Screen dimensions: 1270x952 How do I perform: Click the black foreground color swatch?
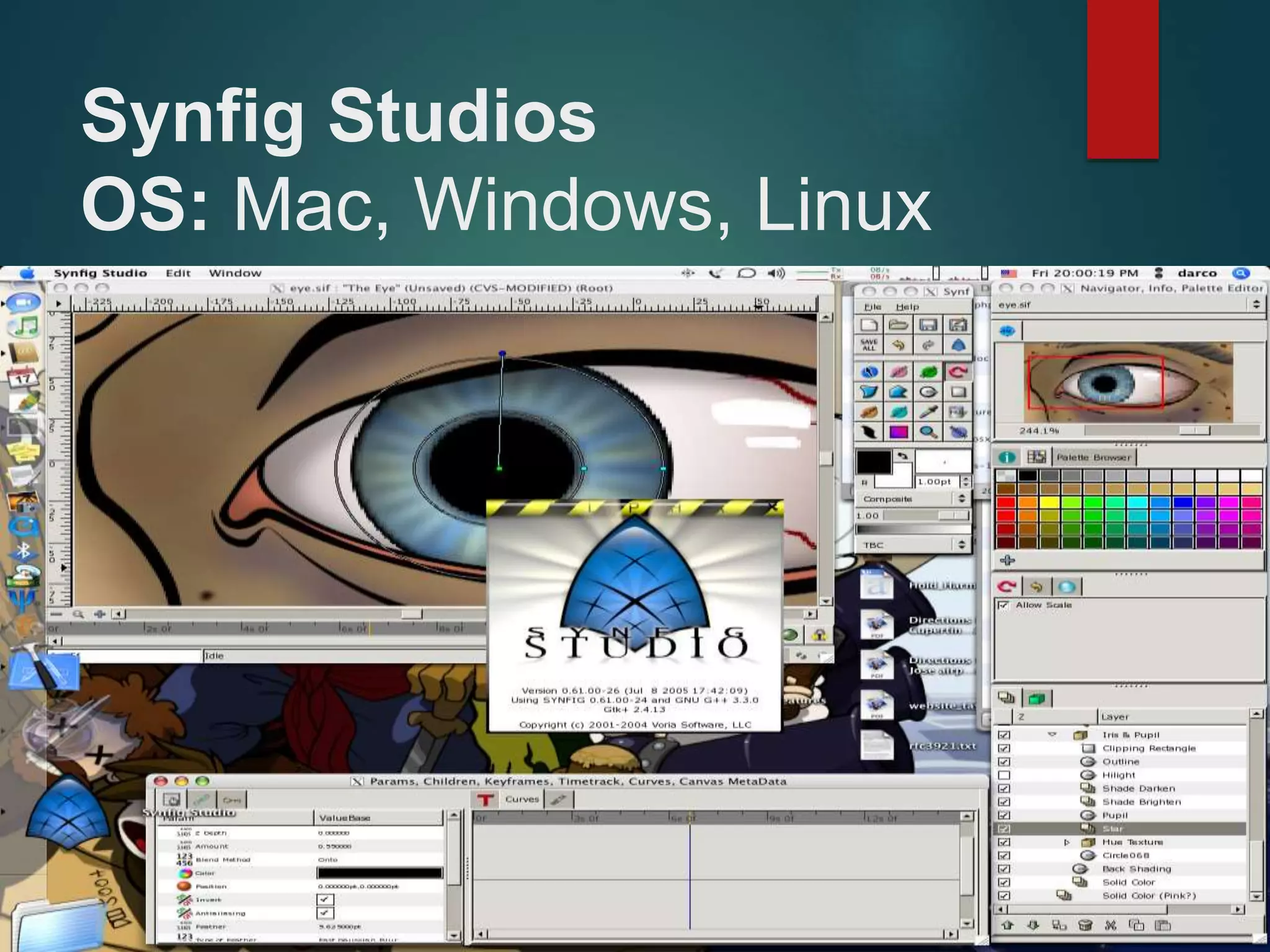(873, 461)
